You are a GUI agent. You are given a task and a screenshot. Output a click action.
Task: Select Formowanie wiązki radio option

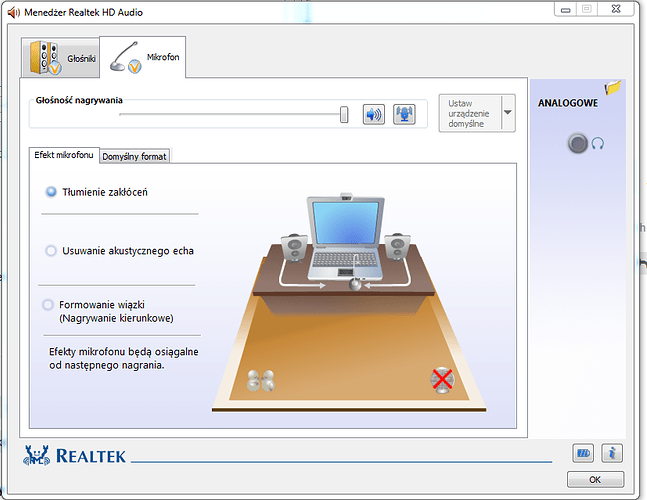point(48,304)
